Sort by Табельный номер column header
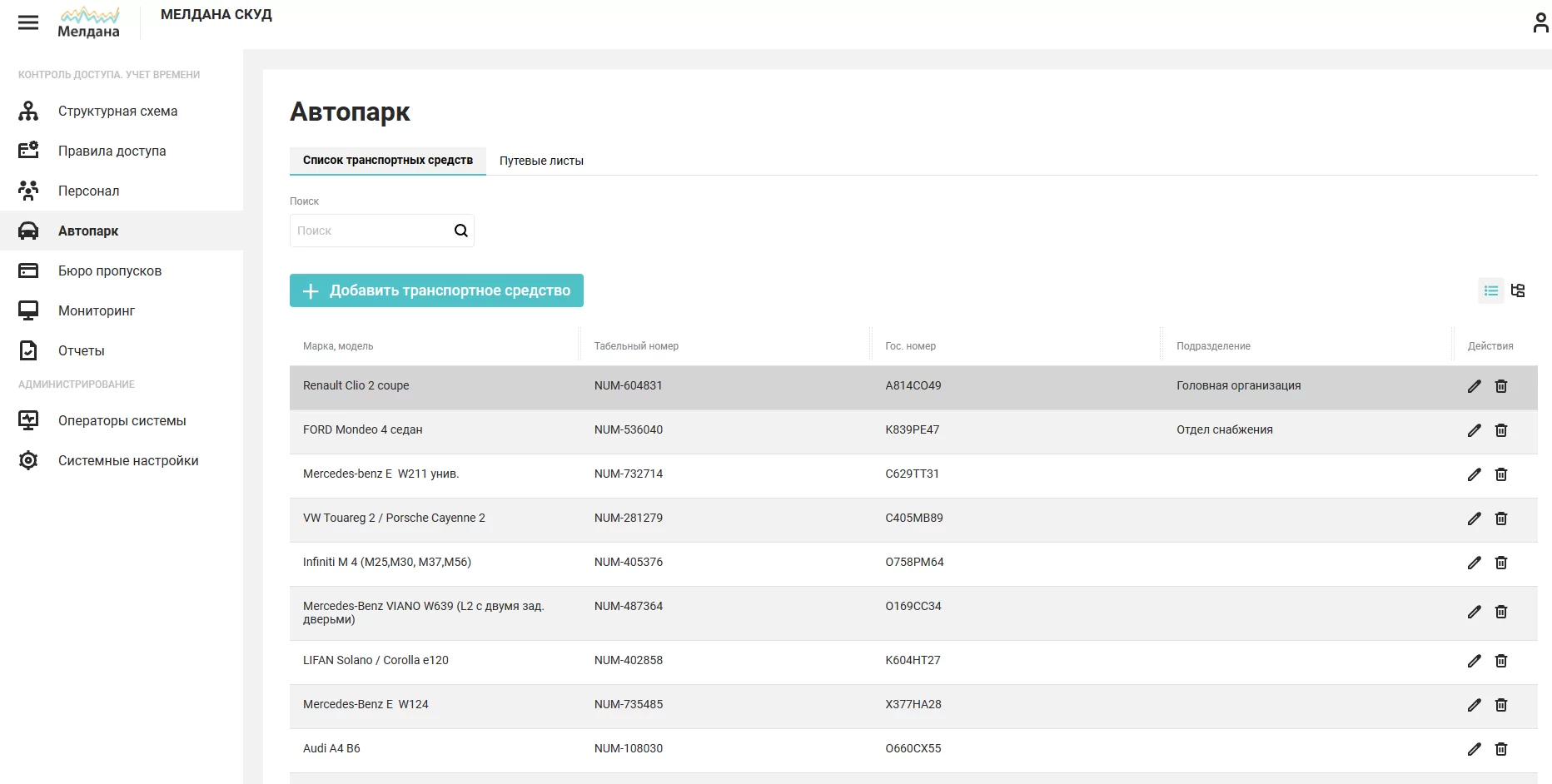The height and width of the screenshot is (784, 1552). (x=636, y=346)
